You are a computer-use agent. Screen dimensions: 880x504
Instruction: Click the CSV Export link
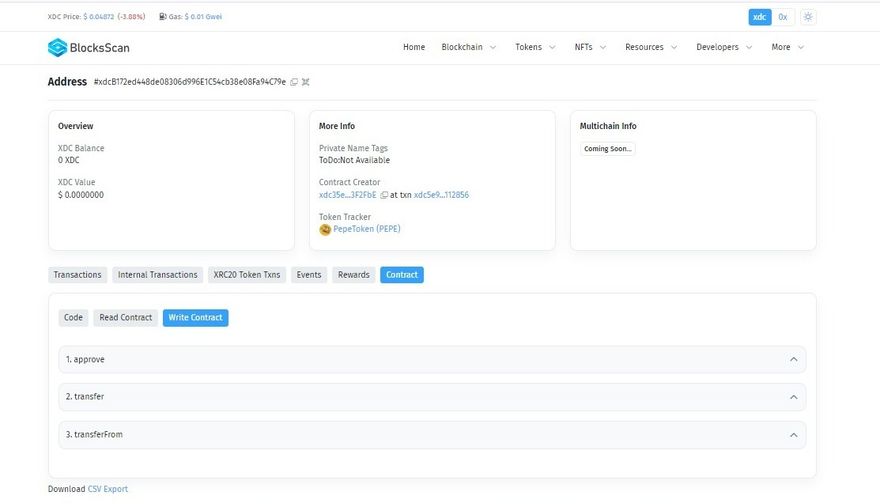point(108,489)
